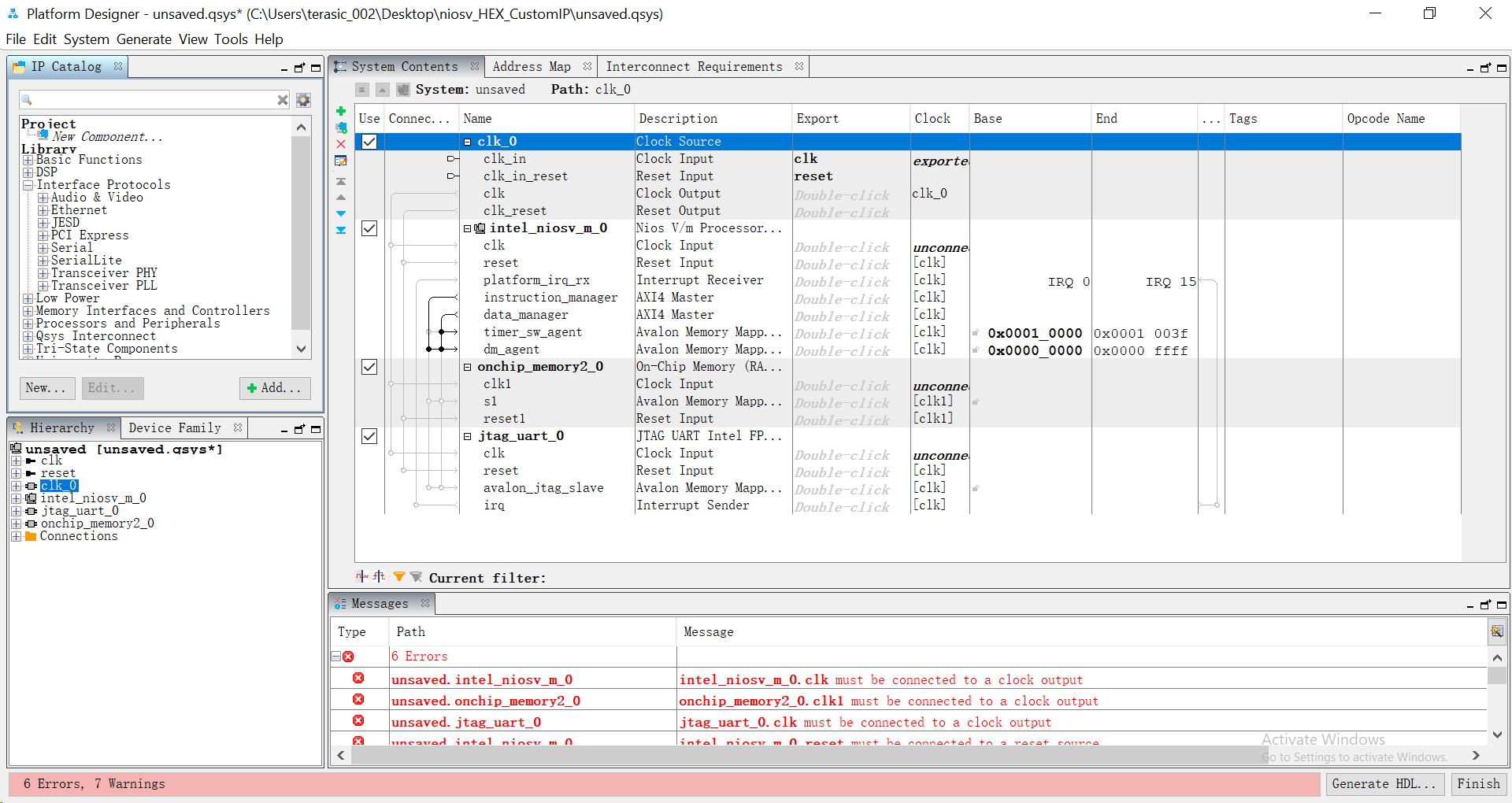Open the File menu

point(16,39)
